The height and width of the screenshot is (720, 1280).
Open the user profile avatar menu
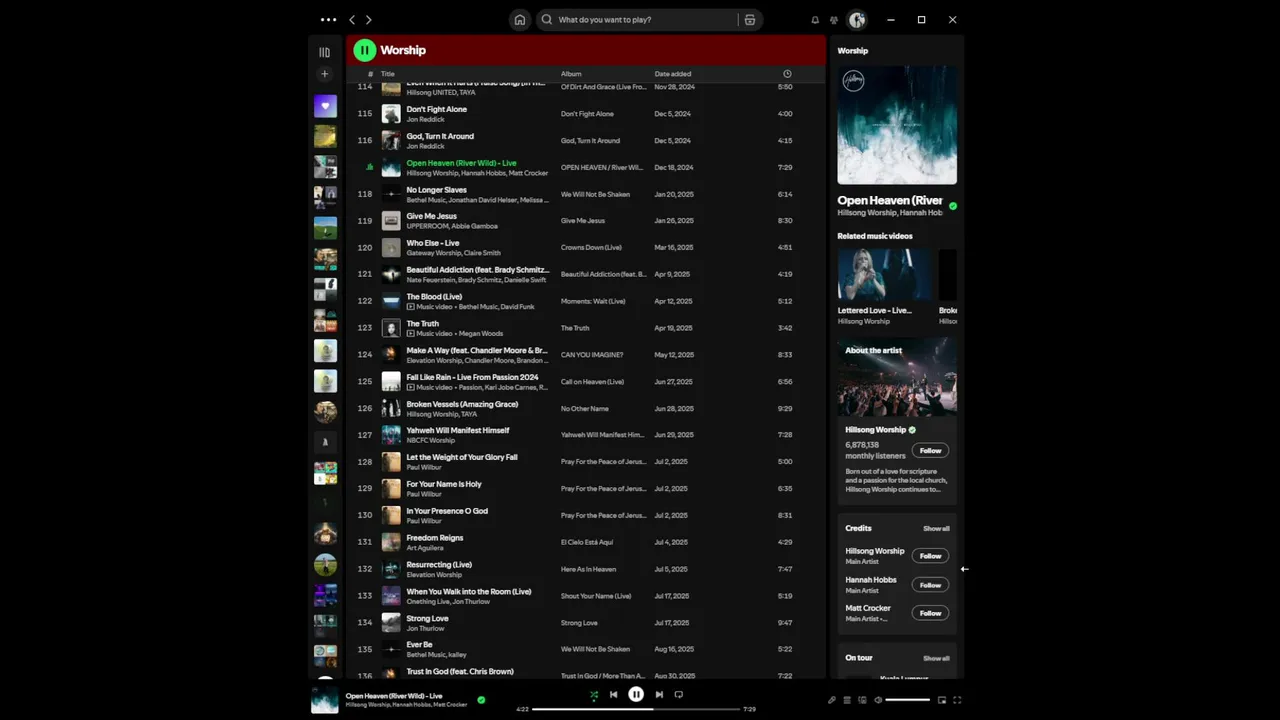(x=857, y=19)
